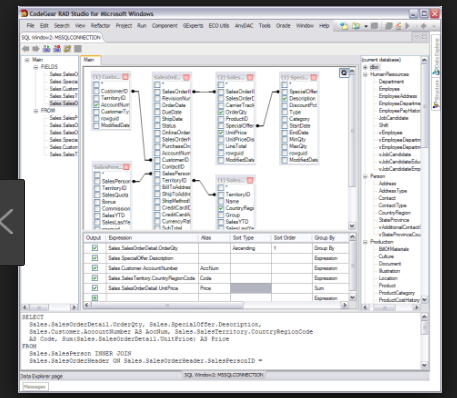The height and width of the screenshot is (398, 457).
Task: Click the grid horizontal scrollbar thumb
Action: pyautogui.click(x=168, y=305)
